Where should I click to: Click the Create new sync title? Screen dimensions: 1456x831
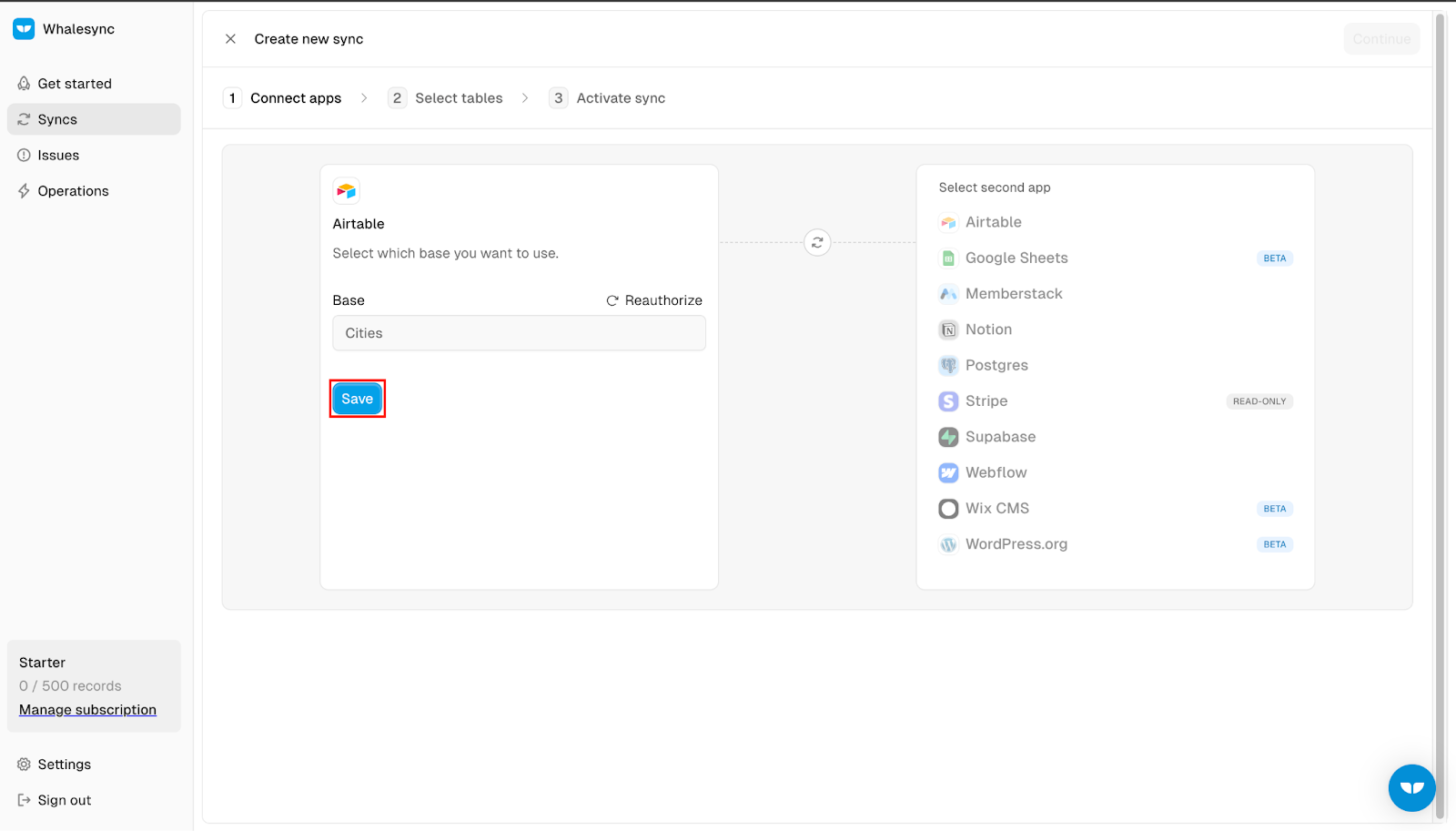(308, 39)
